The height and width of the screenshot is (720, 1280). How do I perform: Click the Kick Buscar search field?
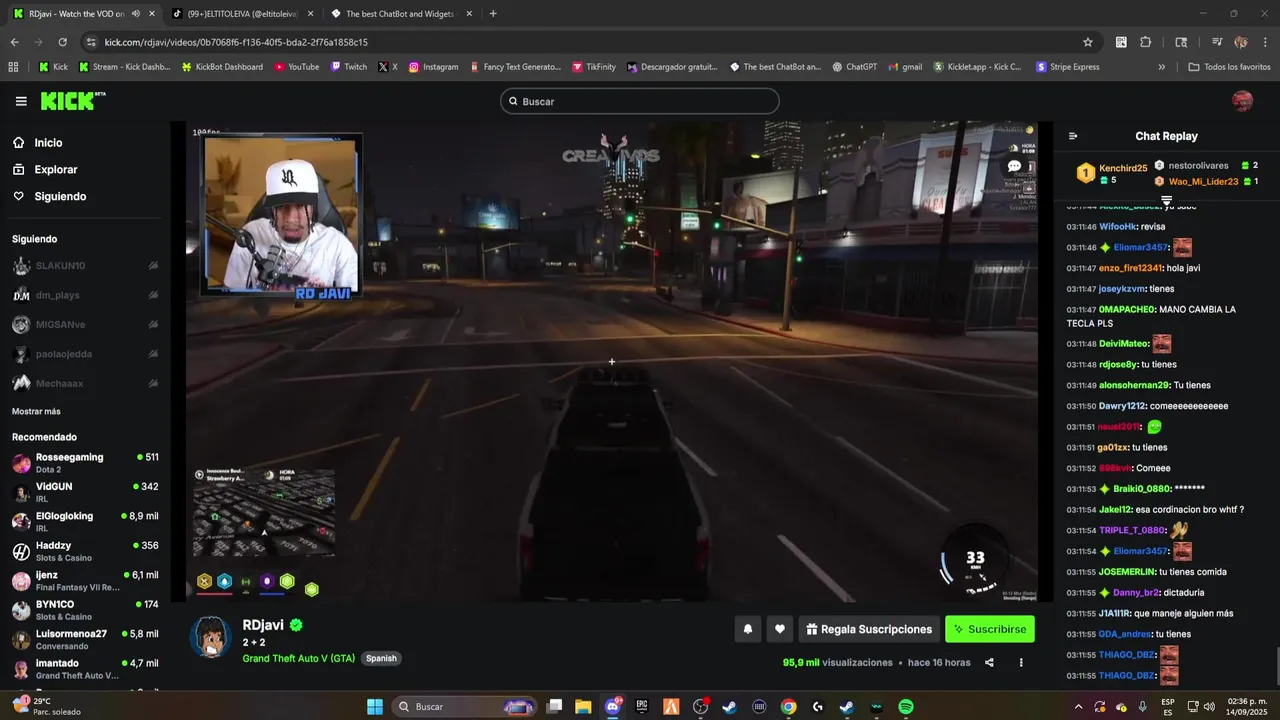pyautogui.click(x=640, y=101)
